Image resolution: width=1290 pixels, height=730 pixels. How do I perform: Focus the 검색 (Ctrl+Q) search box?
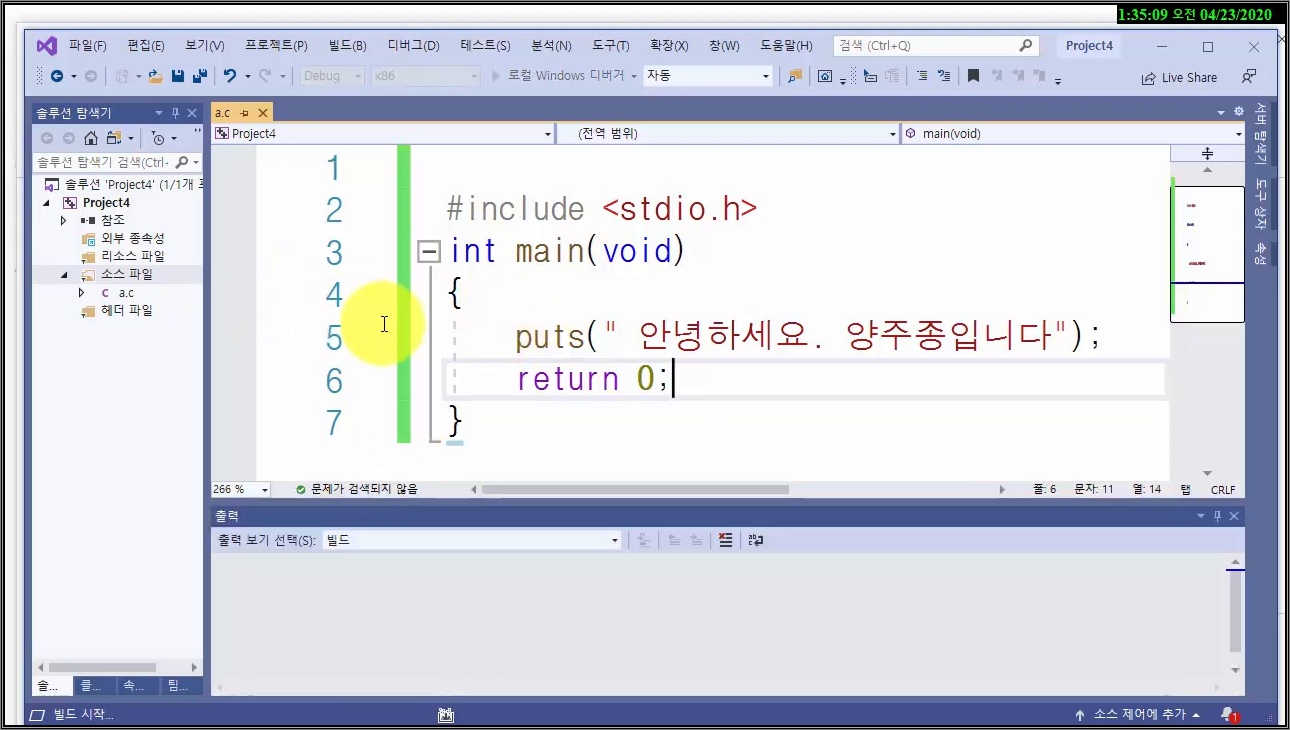(936, 46)
